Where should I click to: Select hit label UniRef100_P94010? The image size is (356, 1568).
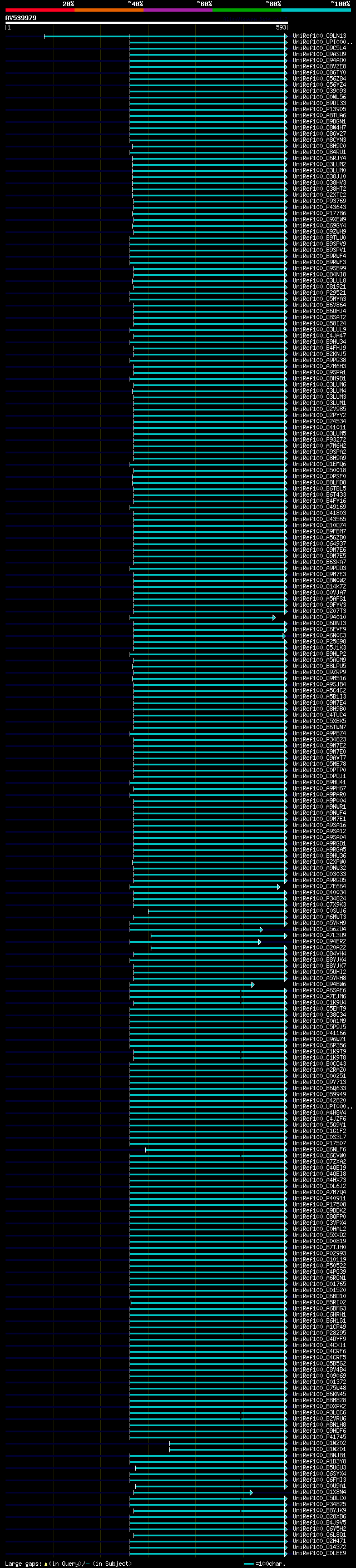319,617
